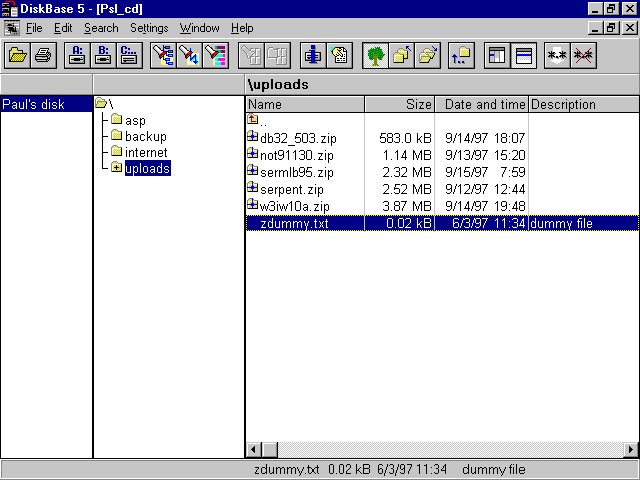The width and height of the screenshot is (640, 480).
Task: Click the green tree toolbar icon
Action: point(375,56)
